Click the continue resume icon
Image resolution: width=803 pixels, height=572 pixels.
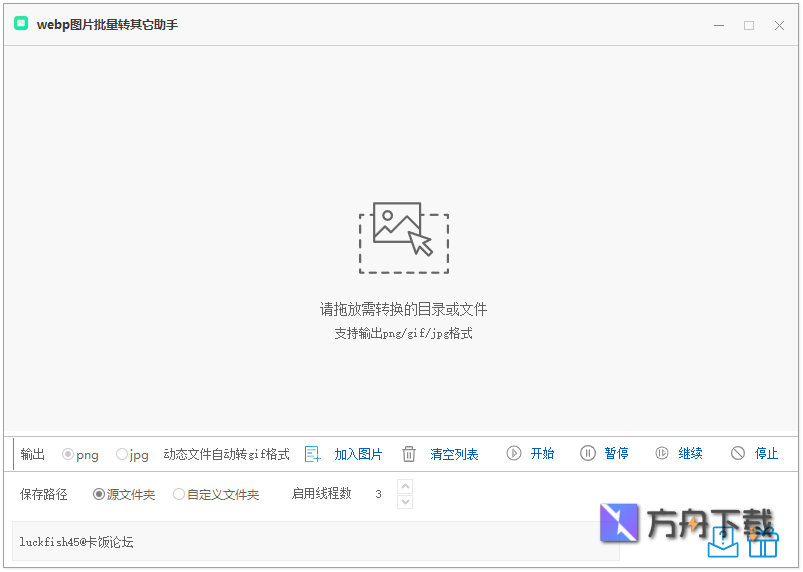point(662,453)
